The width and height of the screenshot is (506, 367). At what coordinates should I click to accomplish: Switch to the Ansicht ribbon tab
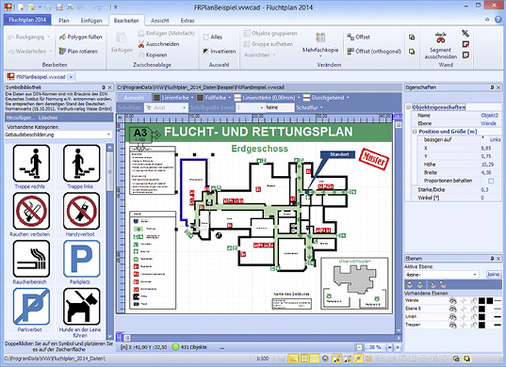[160, 20]
